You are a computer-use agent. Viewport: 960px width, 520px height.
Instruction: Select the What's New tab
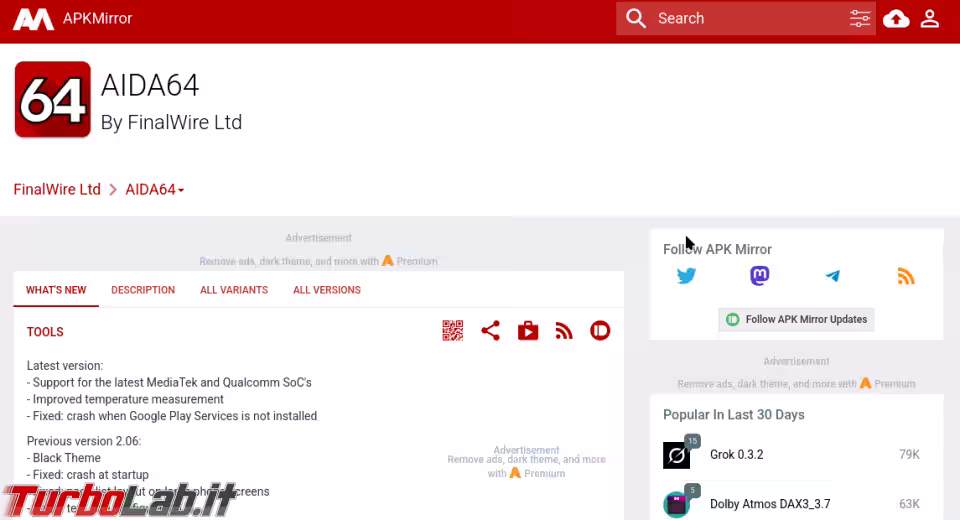point(56,290)
